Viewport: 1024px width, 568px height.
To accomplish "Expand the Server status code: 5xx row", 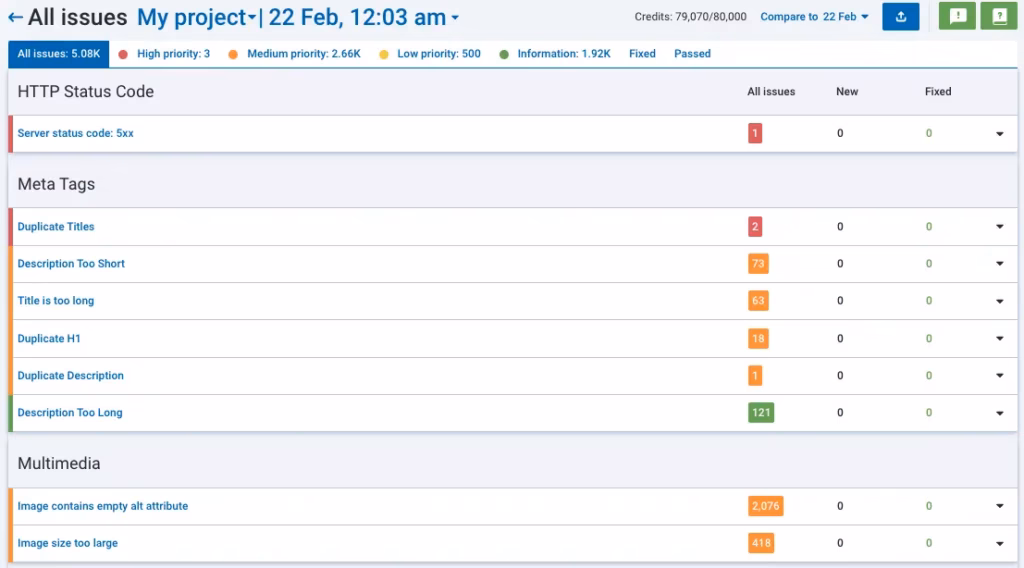I will pos(999,134).
